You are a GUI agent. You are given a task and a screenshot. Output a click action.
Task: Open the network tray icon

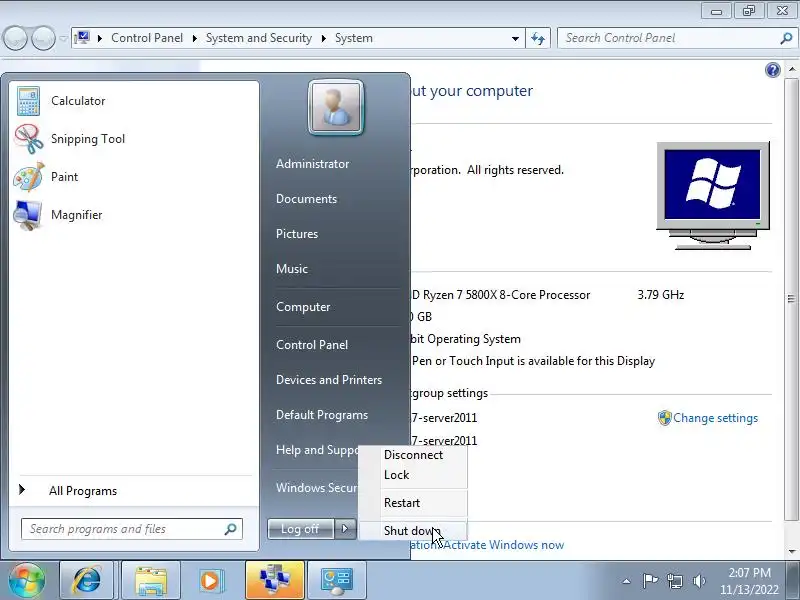point(675,581)
